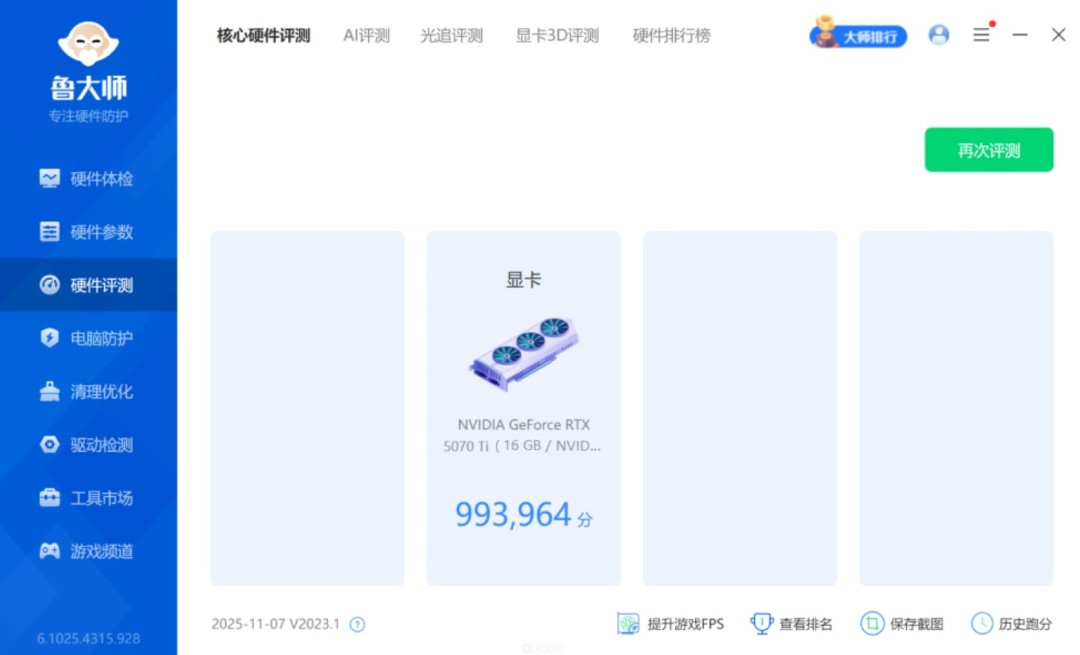
Task: Click the green 再次评测 retest button
Action: pos(989,149)
